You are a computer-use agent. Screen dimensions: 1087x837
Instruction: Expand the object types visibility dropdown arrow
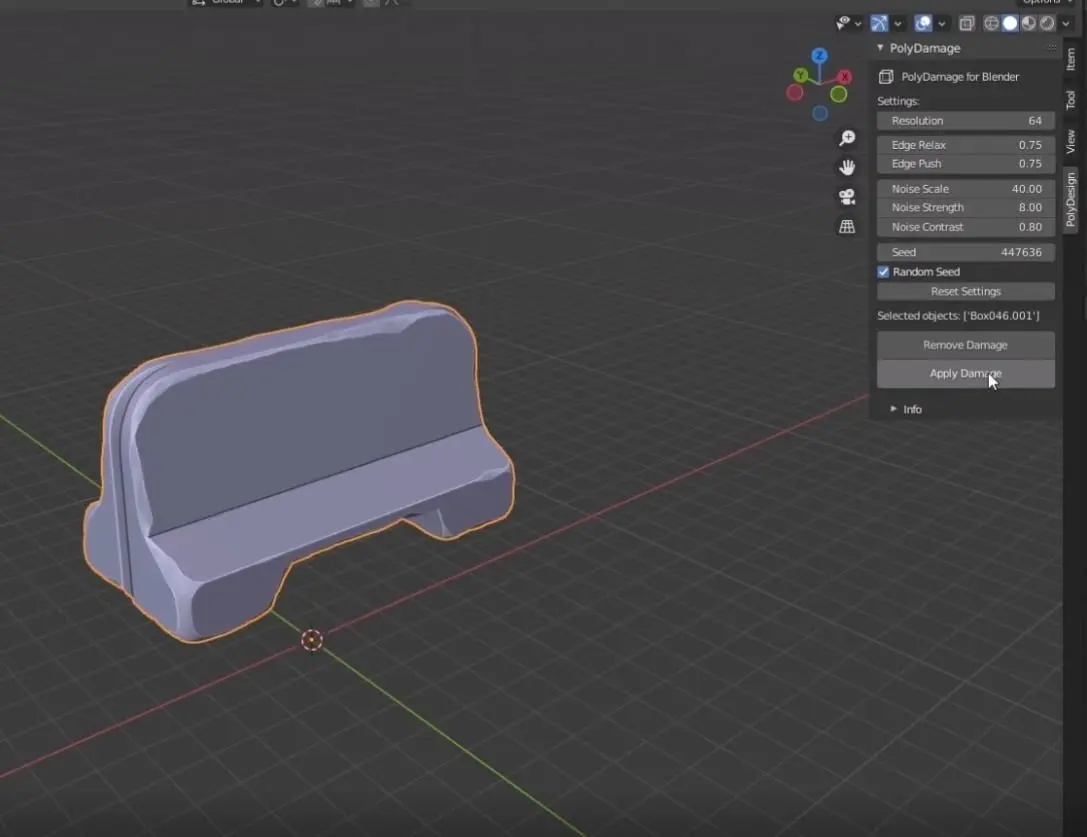(x=858, y=24)
